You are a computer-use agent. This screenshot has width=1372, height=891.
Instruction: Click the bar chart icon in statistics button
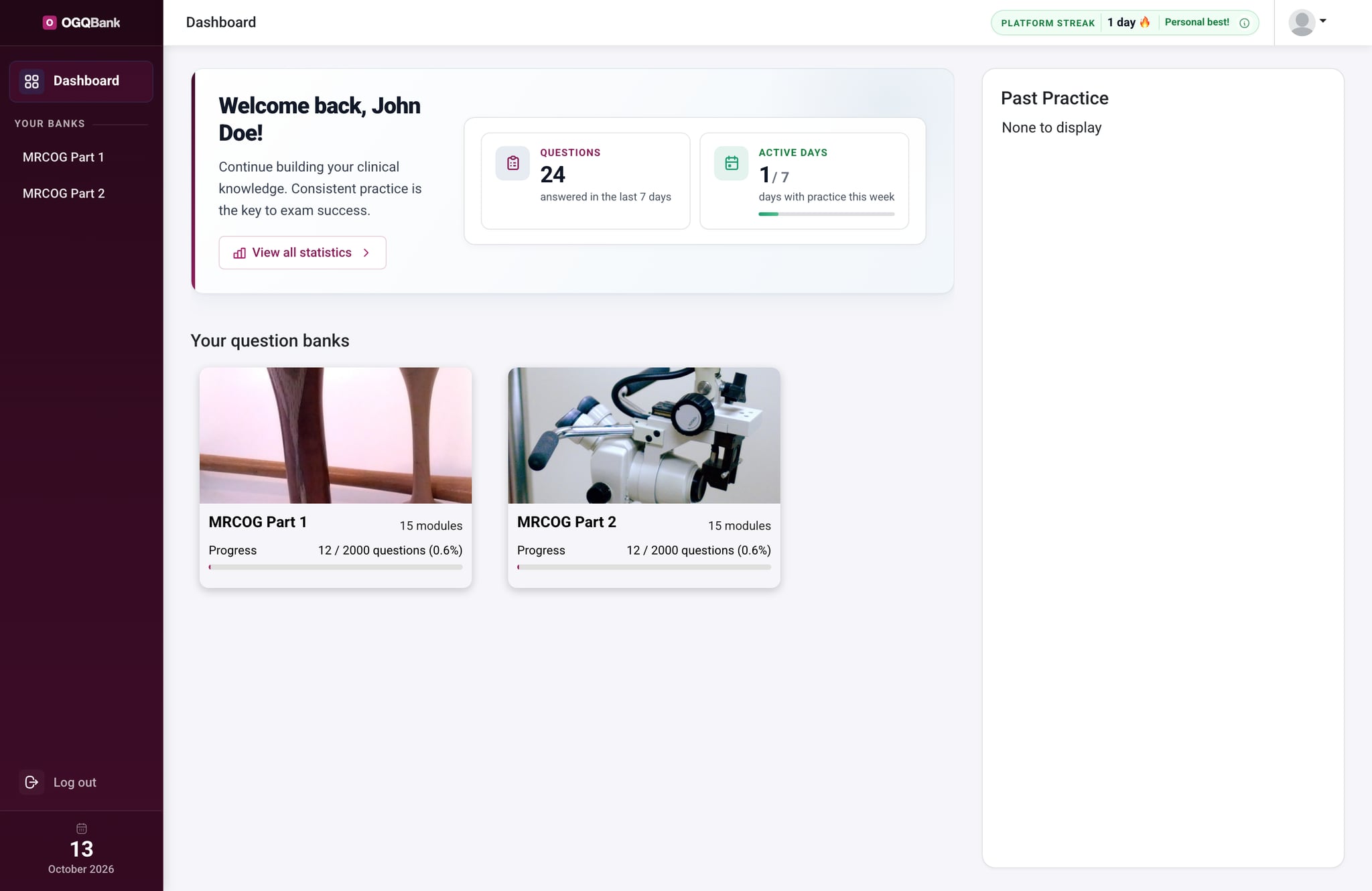point(239,253)
